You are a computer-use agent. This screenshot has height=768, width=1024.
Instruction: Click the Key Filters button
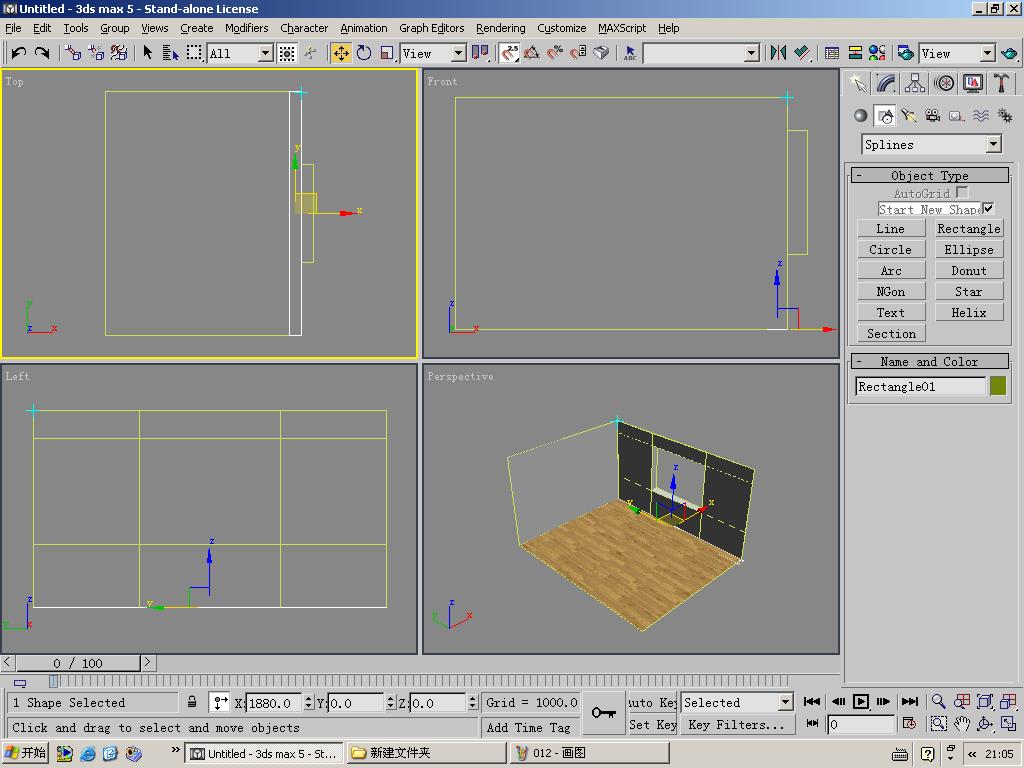736,725
